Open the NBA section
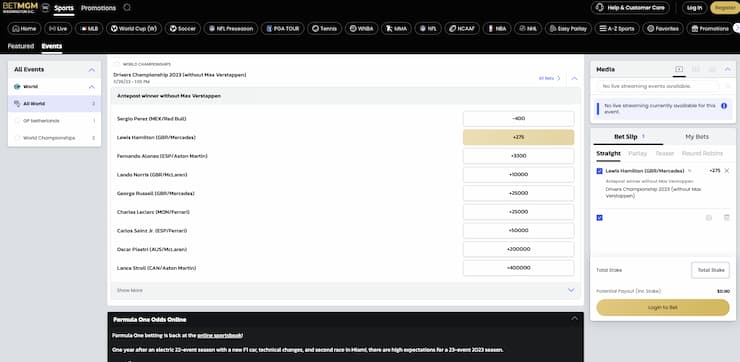 click(x=496, y=29)
